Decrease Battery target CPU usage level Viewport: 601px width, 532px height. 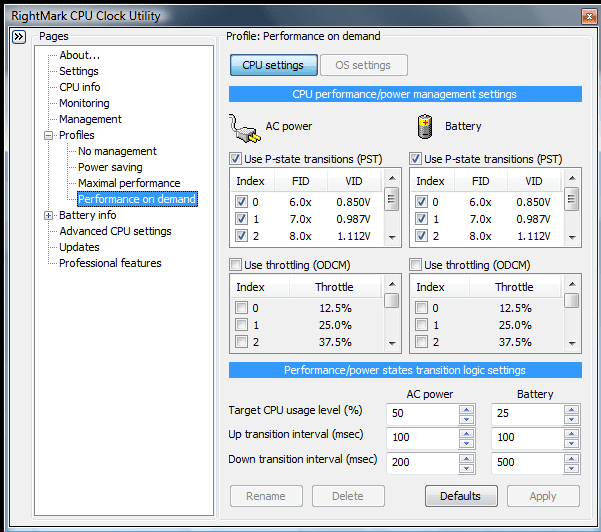click(x=571, y=419)
